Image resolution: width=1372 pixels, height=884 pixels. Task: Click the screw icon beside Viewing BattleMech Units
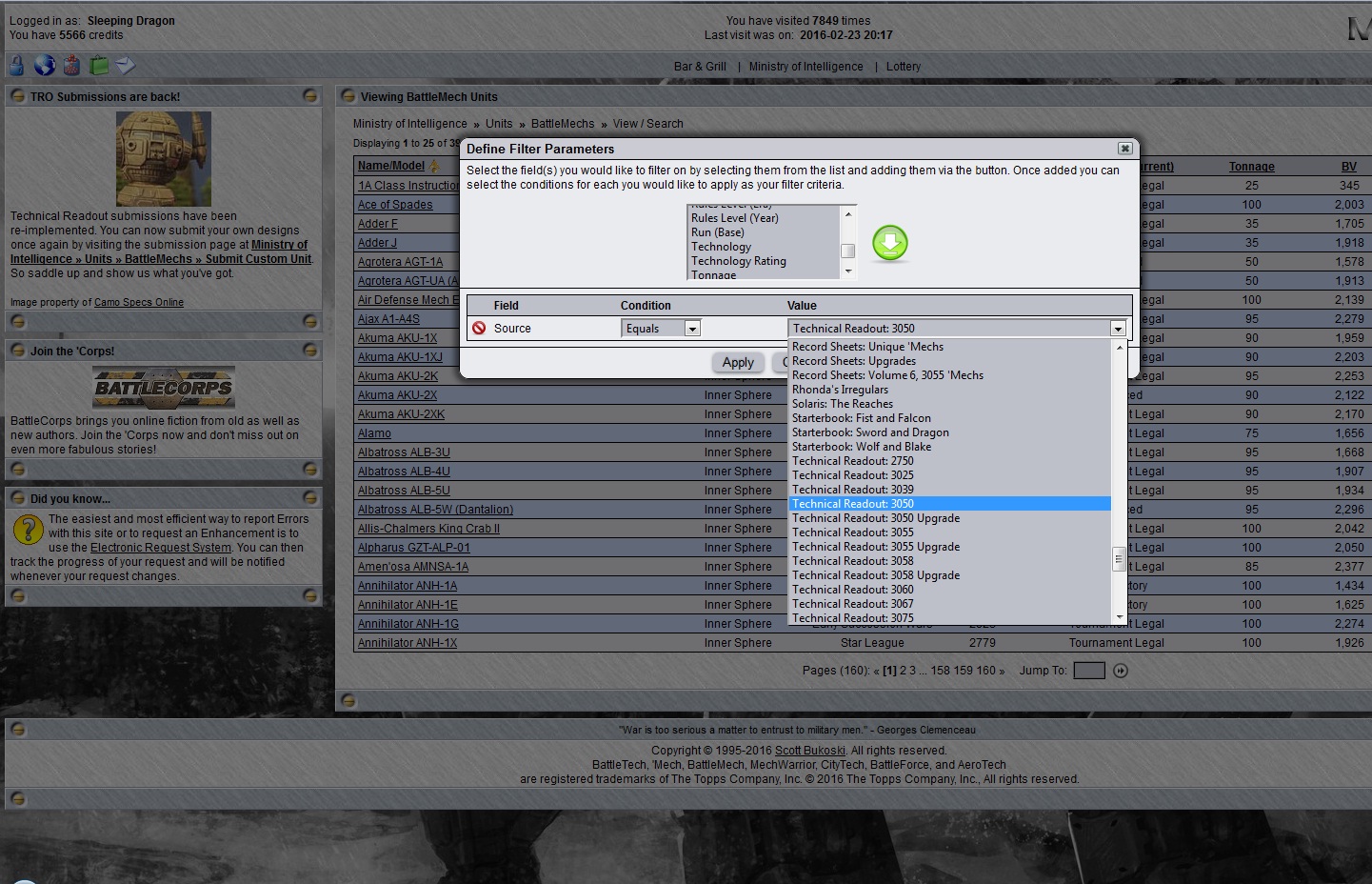tap(348, 95)
